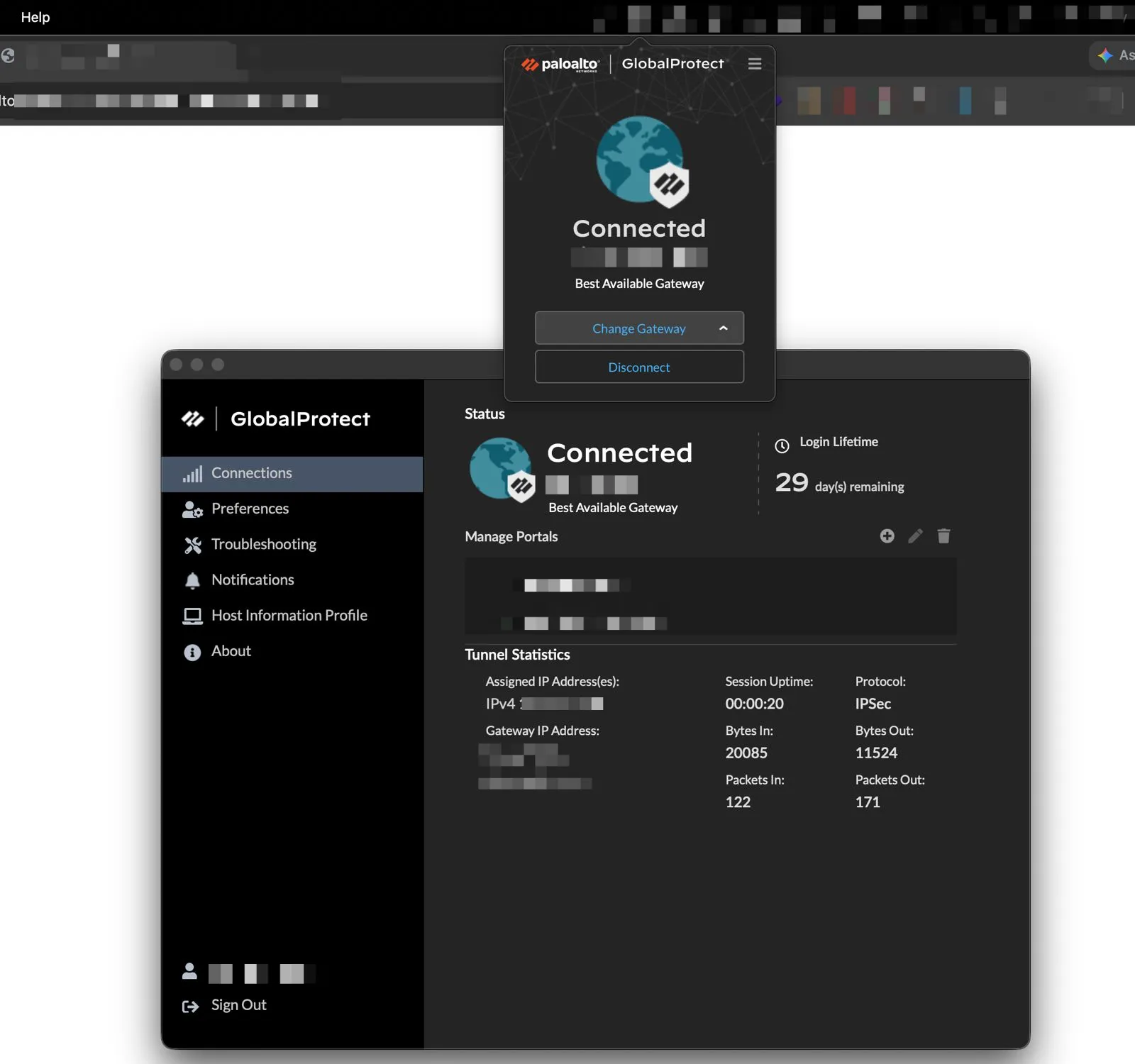
Task: Click the "day(s) remaining" text
Action: [x=859, y=487]
